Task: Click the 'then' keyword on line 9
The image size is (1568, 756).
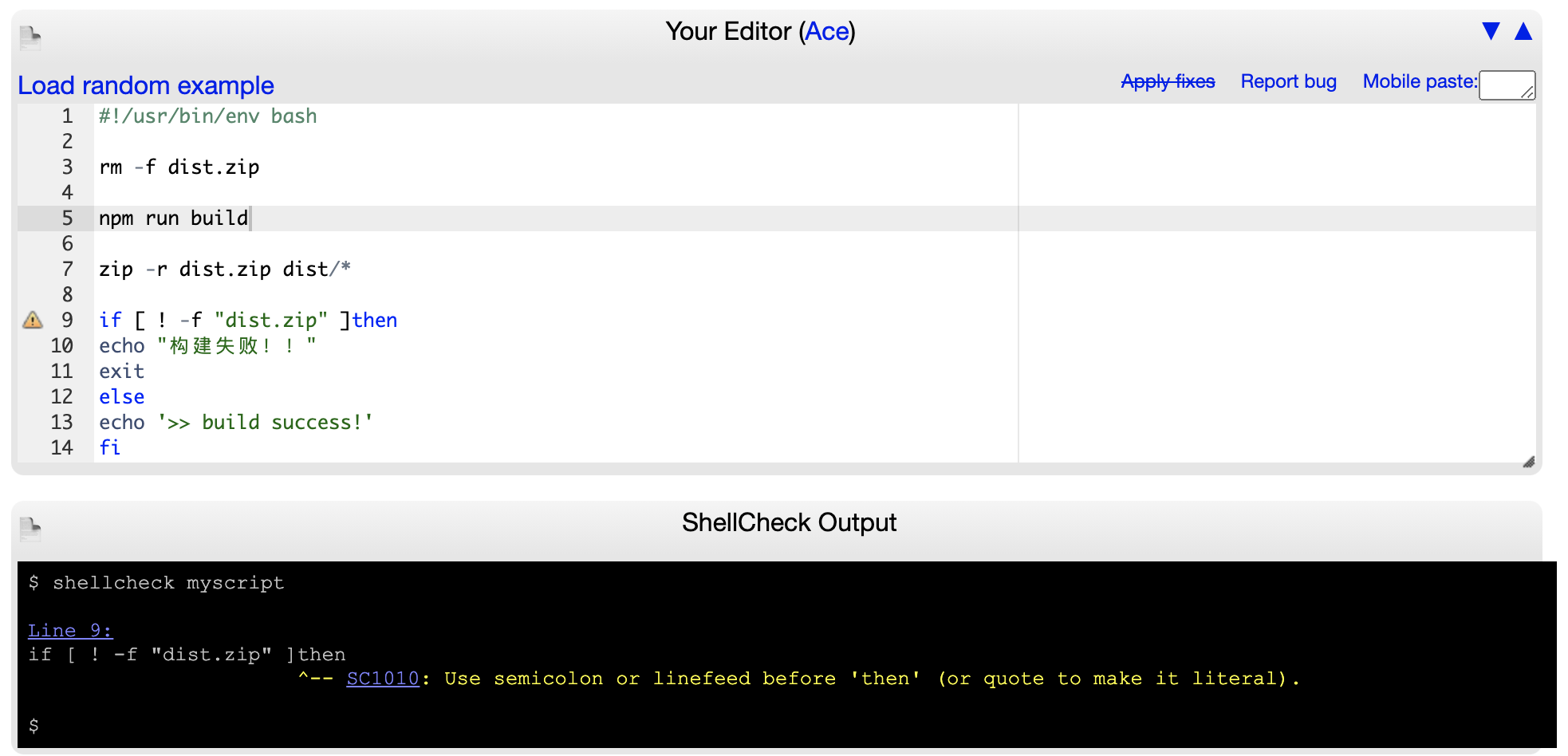Action: tap(375, 321)
